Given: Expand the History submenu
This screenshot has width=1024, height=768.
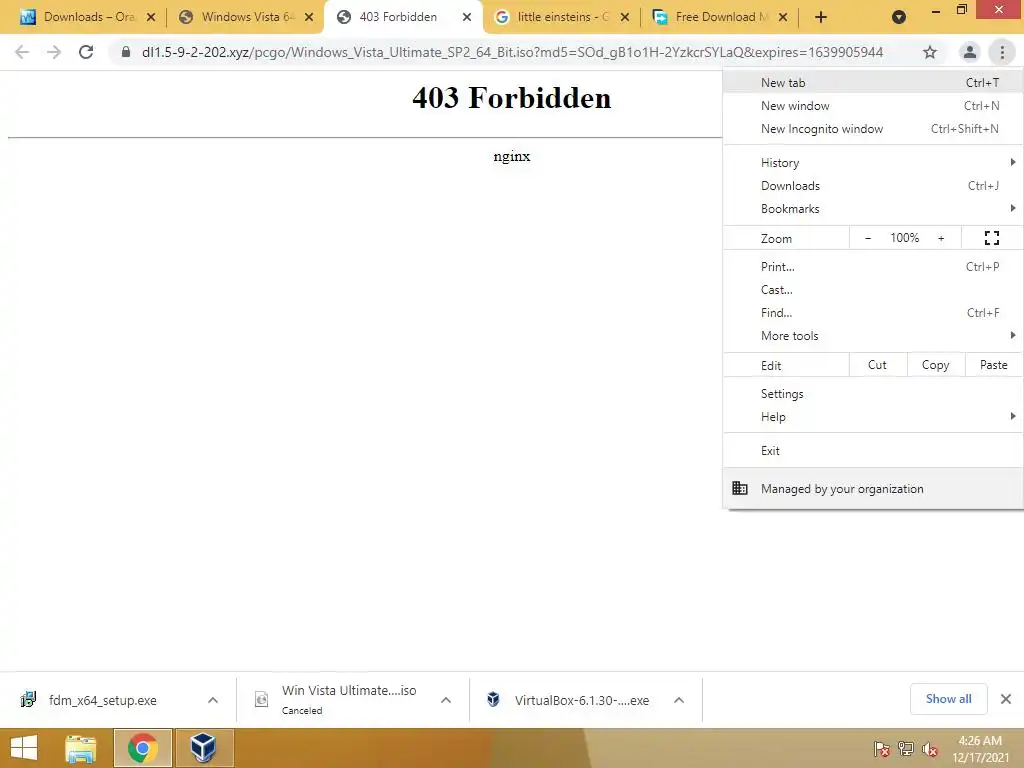Looking at the screenshot, I should [x=873, y=163].
